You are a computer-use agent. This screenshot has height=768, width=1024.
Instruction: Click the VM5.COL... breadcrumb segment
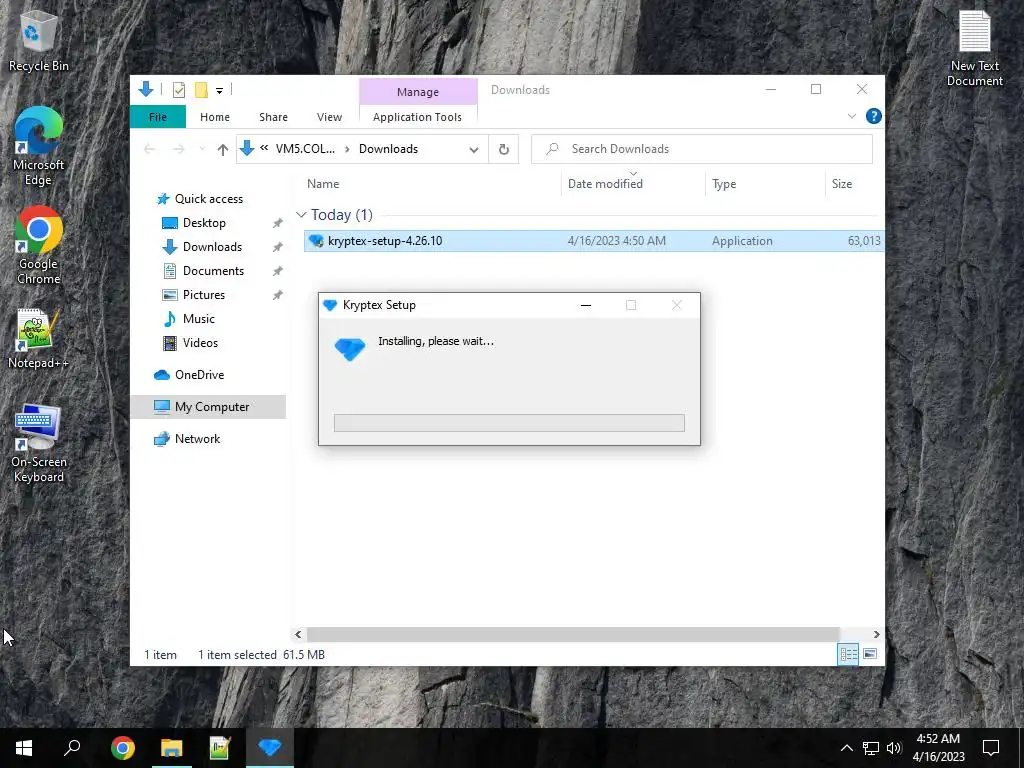point(305,149)
